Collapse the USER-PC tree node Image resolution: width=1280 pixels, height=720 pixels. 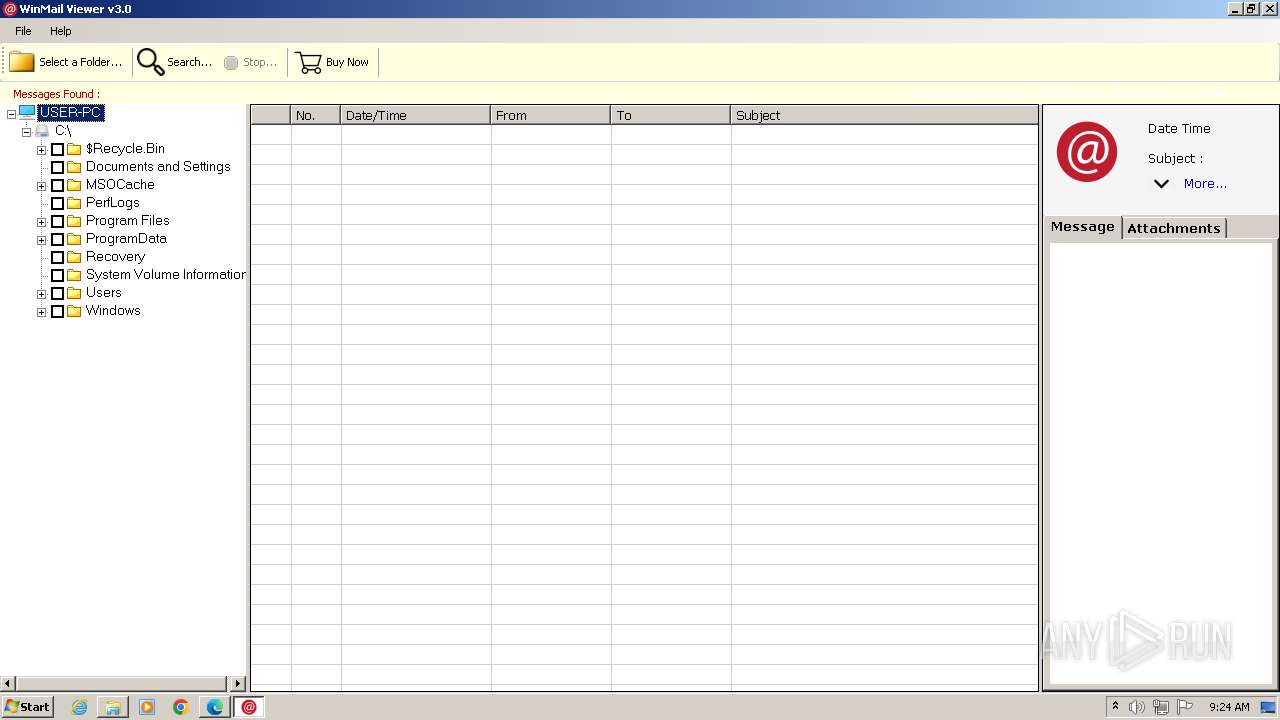[11, 114]
